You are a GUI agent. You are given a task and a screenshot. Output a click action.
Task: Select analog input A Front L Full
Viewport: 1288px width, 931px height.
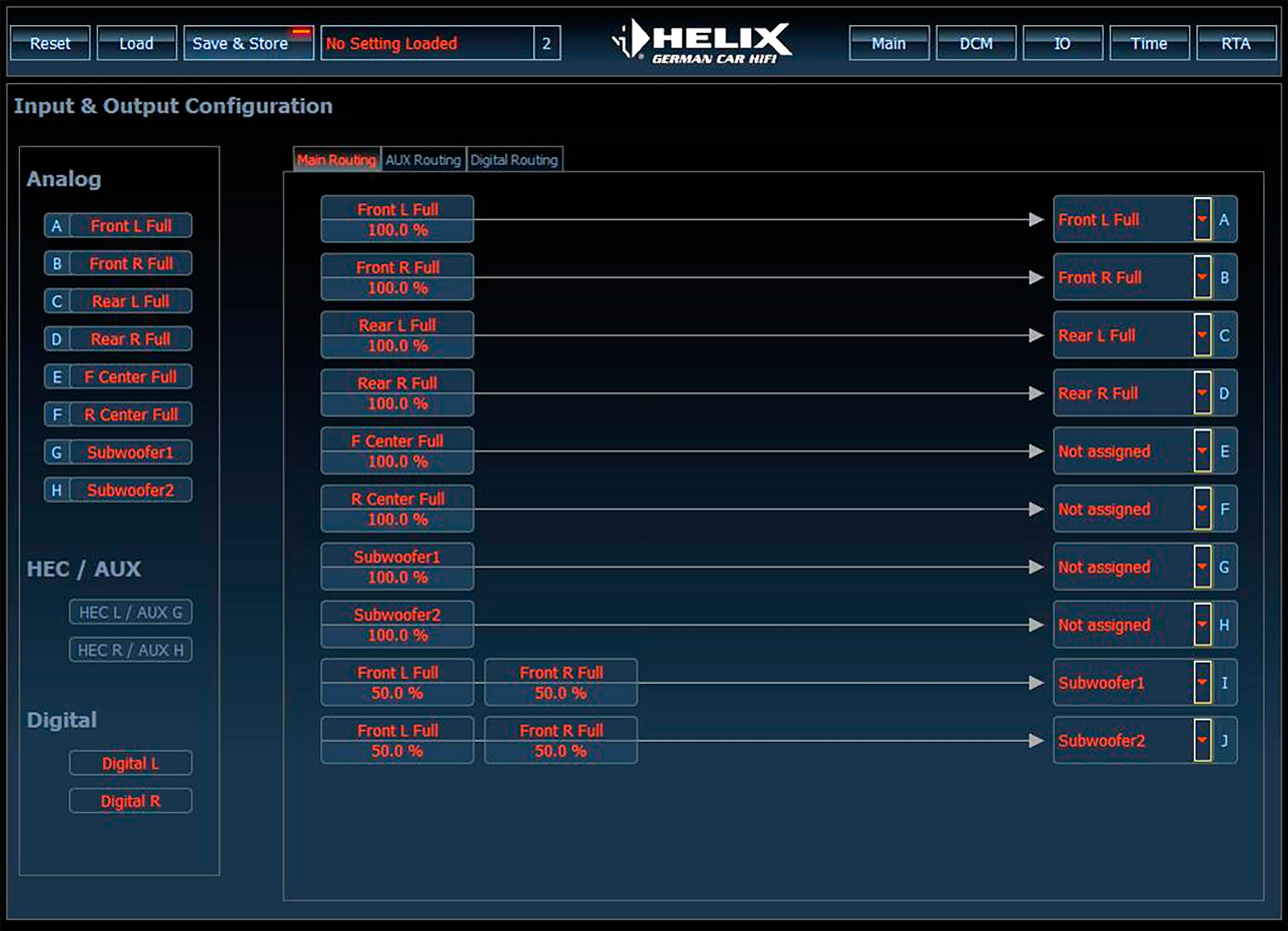(x=118, y=225)
